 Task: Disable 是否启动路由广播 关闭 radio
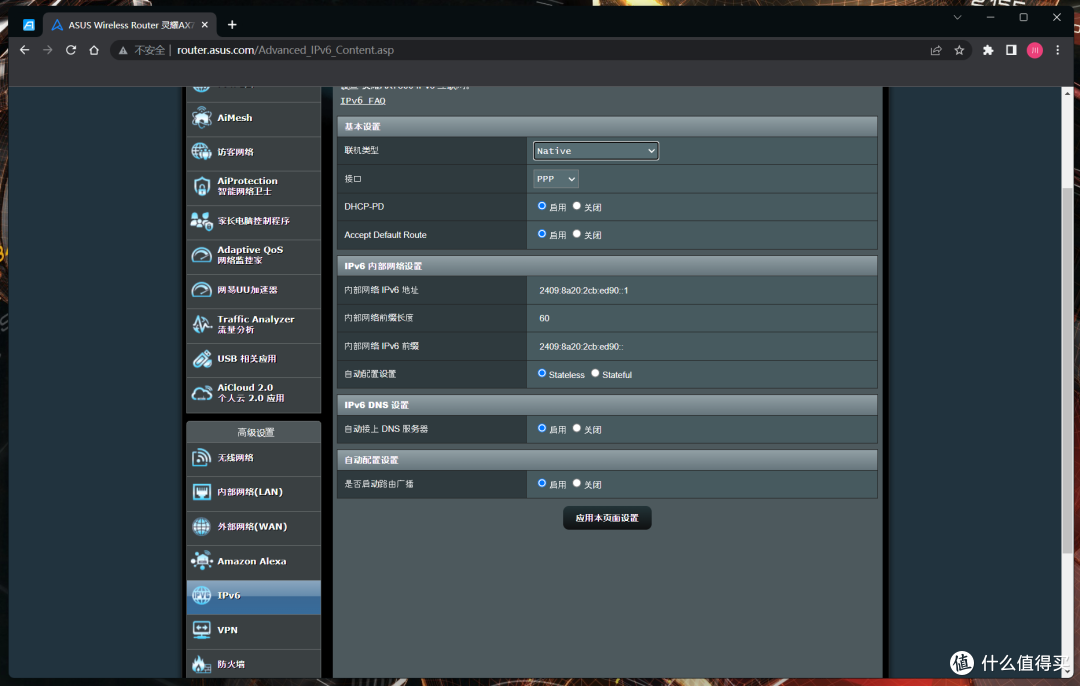(x=577, y=484)
